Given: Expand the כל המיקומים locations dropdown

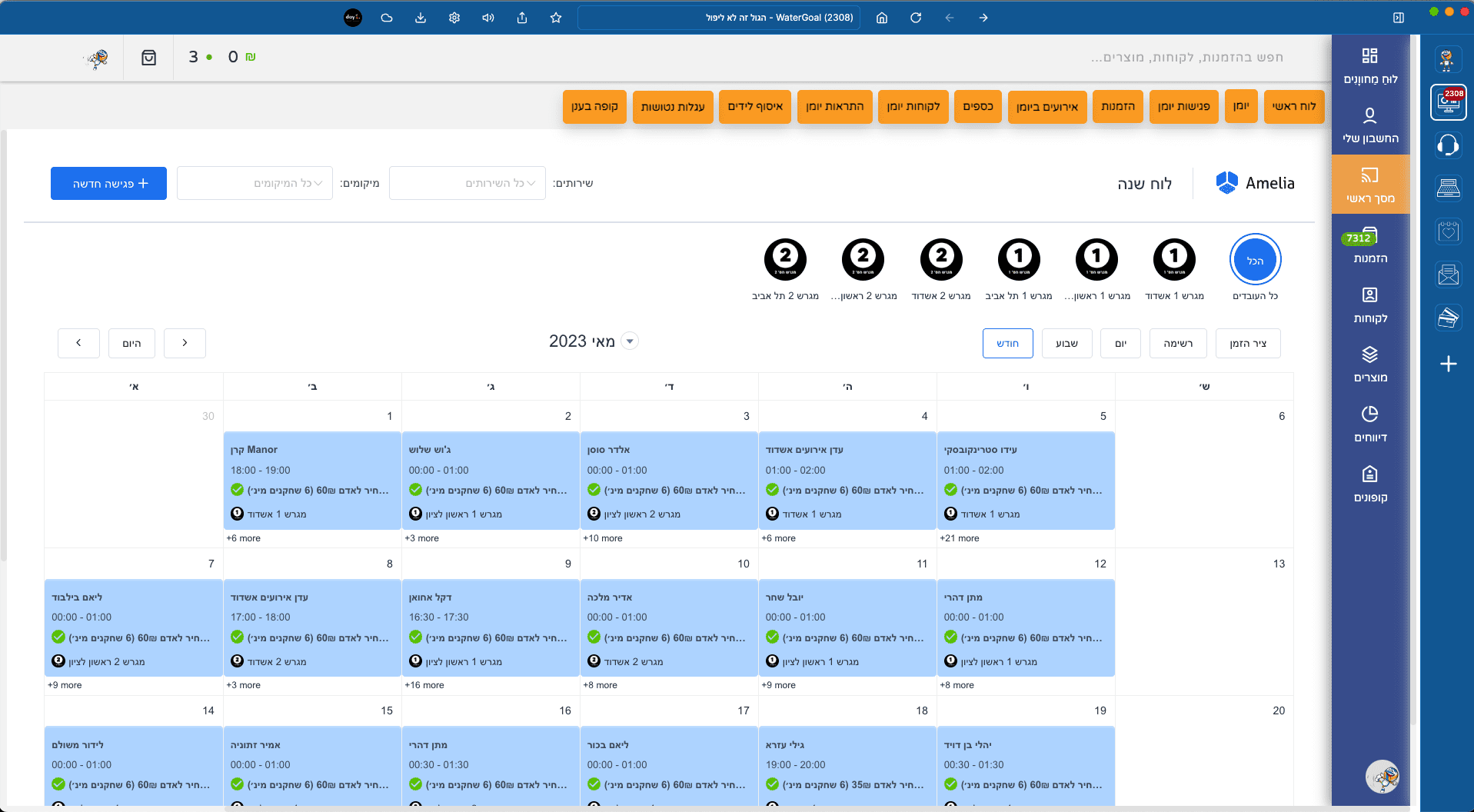Looking at the screenshot, I should [255, 183].
